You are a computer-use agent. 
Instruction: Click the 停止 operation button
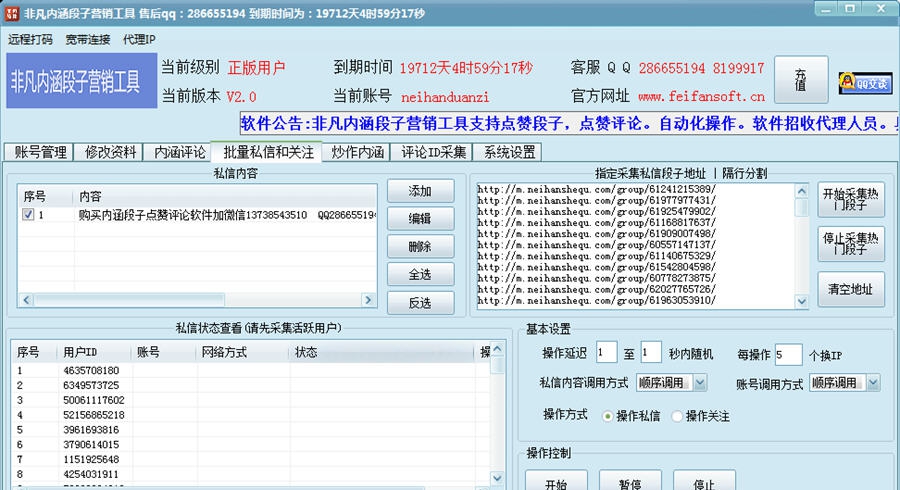click(x=704, y=482)
